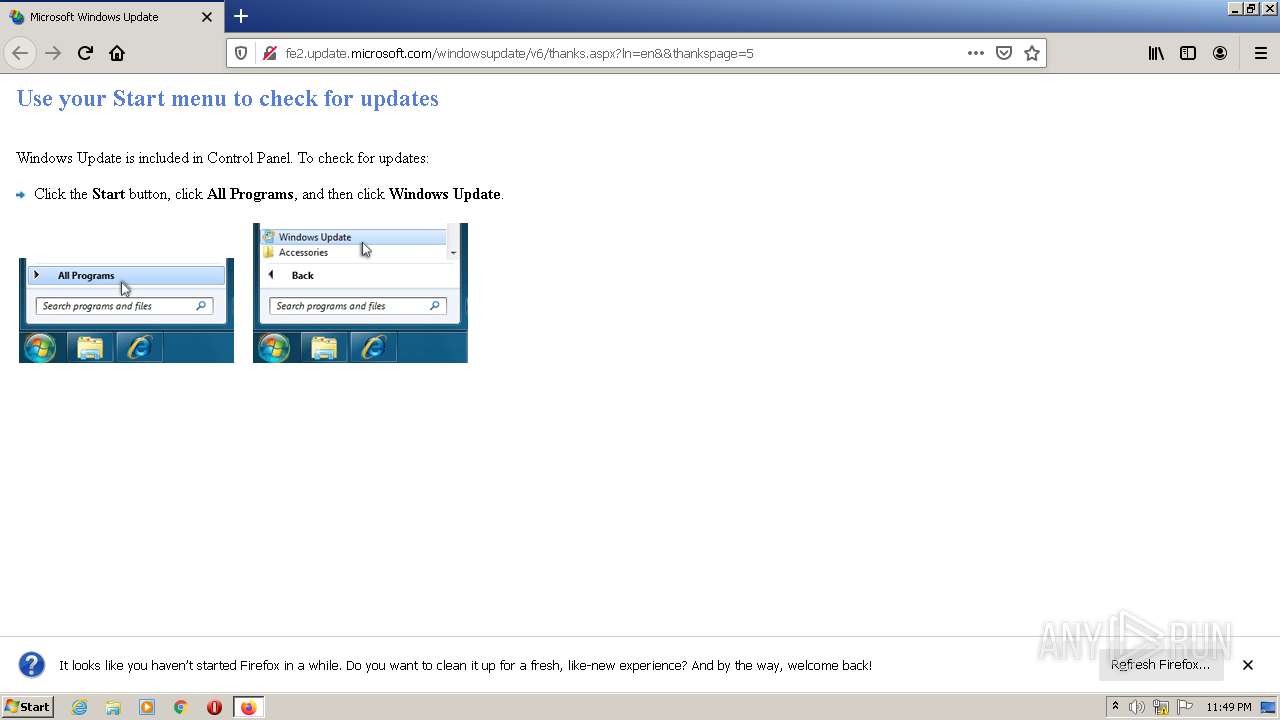Reload the current page
The image size is (1280, 720).
click(85, 53)
